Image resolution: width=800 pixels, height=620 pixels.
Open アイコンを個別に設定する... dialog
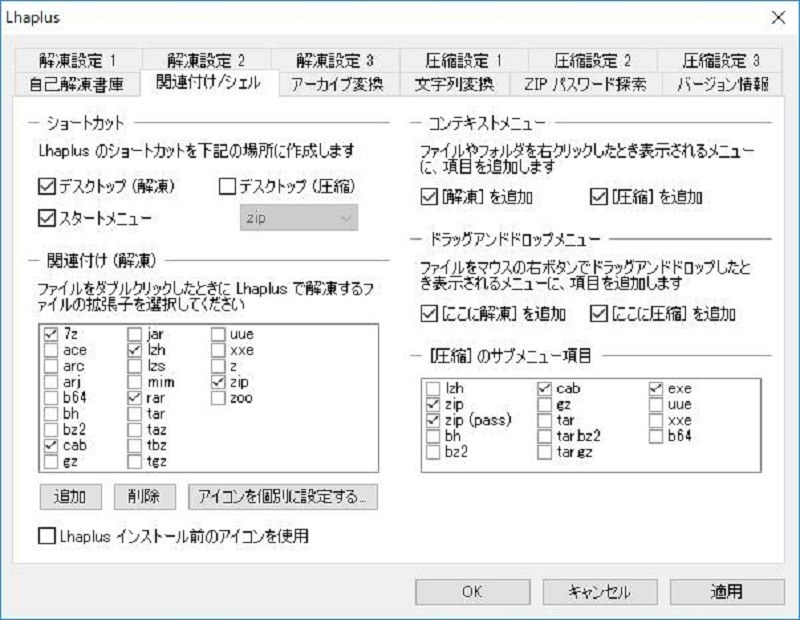click(283, 496)
